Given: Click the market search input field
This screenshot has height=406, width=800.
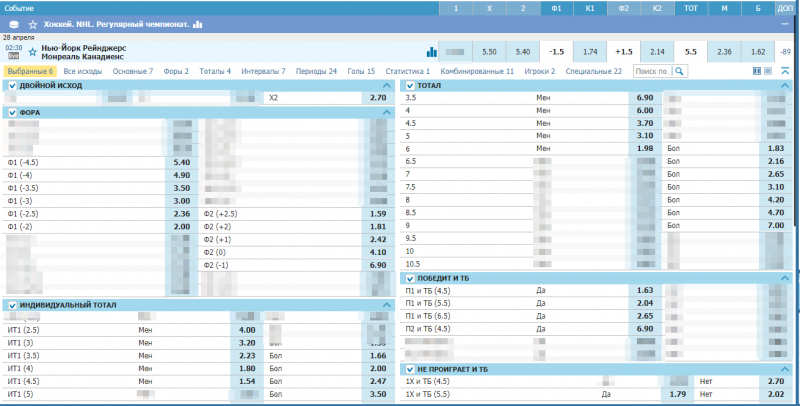Looking at the screenshot, I should coord(652,72).
